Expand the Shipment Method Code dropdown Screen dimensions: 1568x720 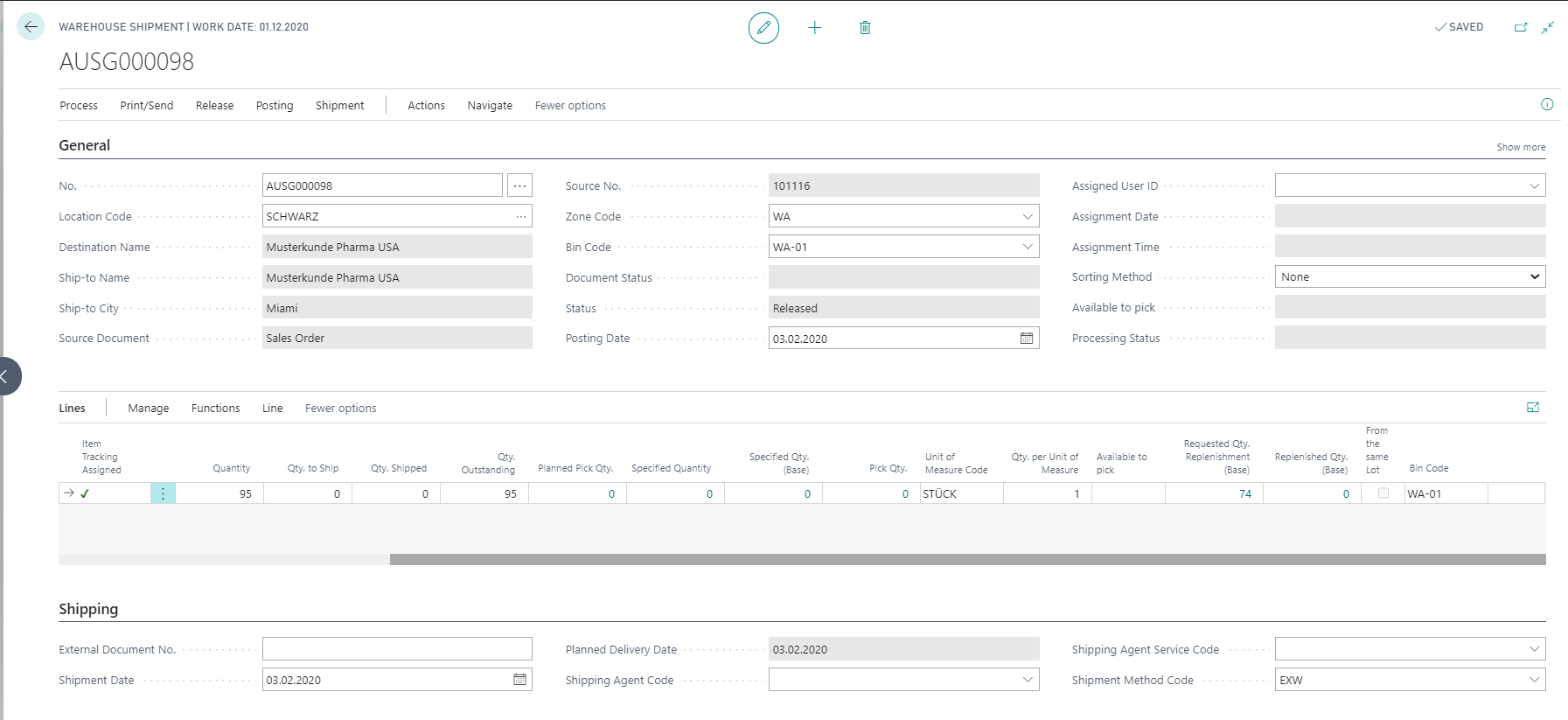pos(1534,680)
